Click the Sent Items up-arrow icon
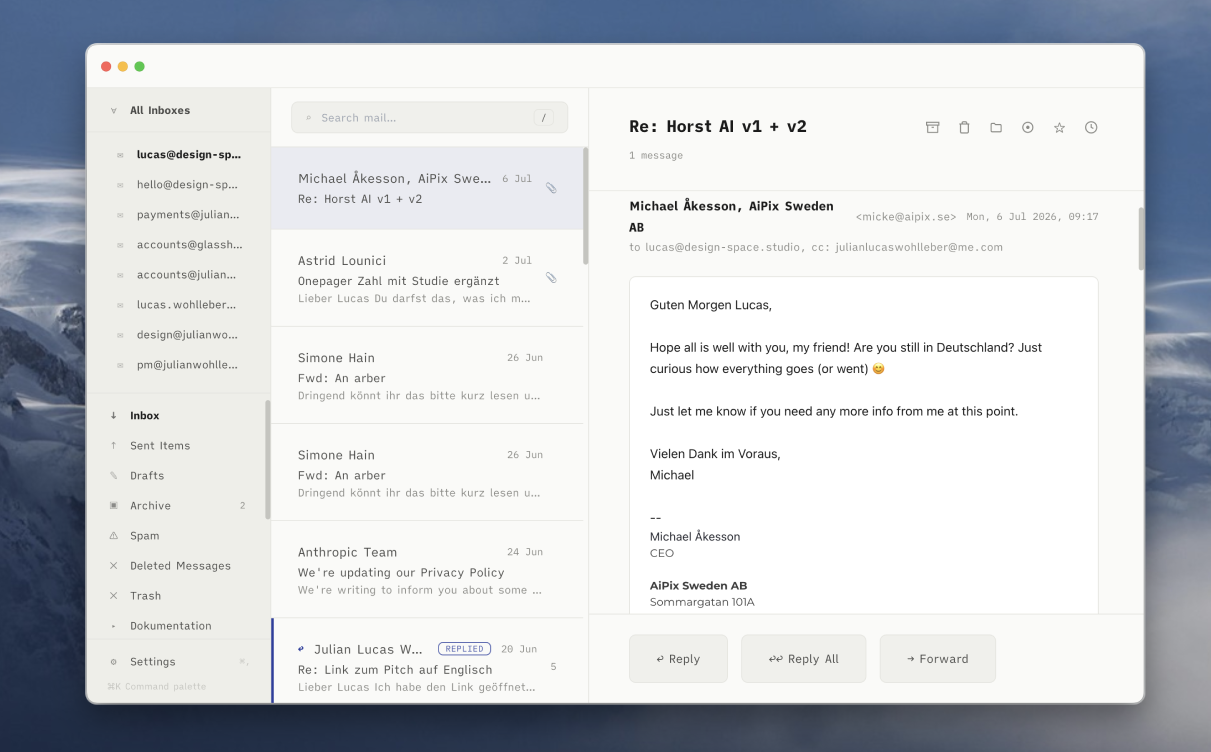 tap(113, 445)
